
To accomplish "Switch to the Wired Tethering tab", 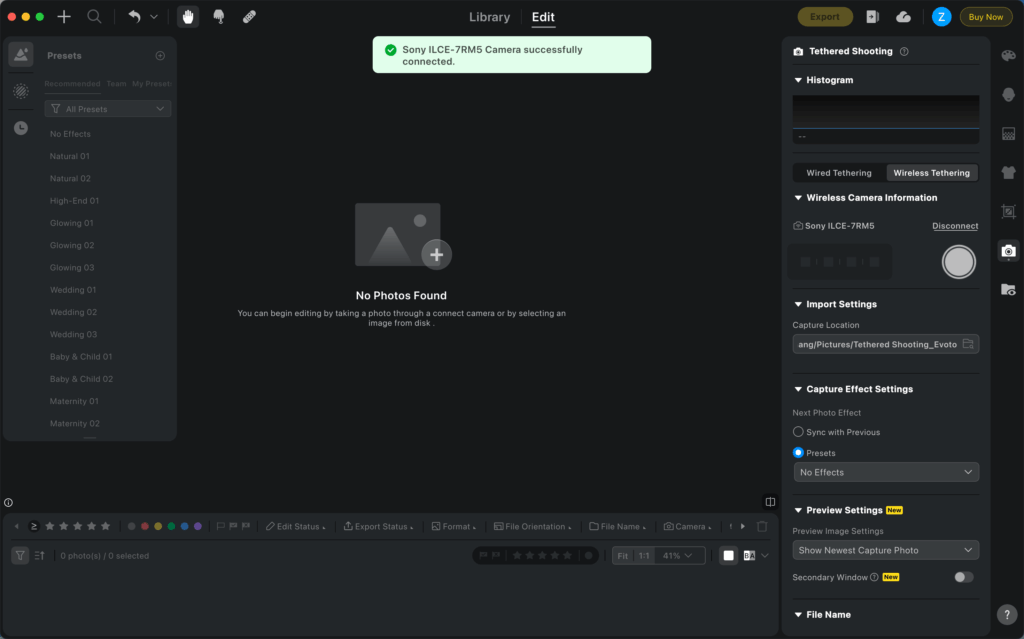I will [x=839, y=173].
